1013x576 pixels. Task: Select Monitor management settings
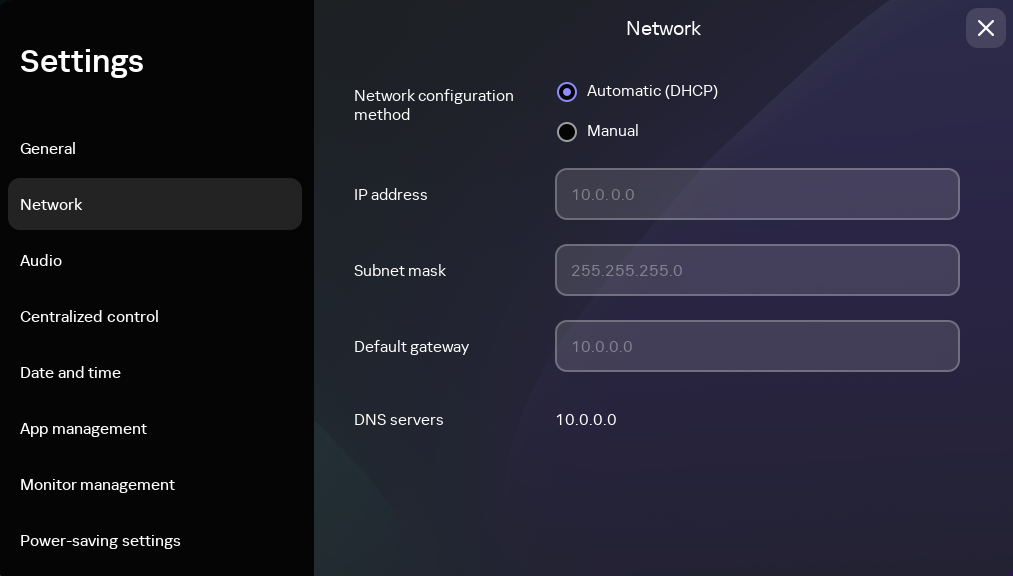97,484
